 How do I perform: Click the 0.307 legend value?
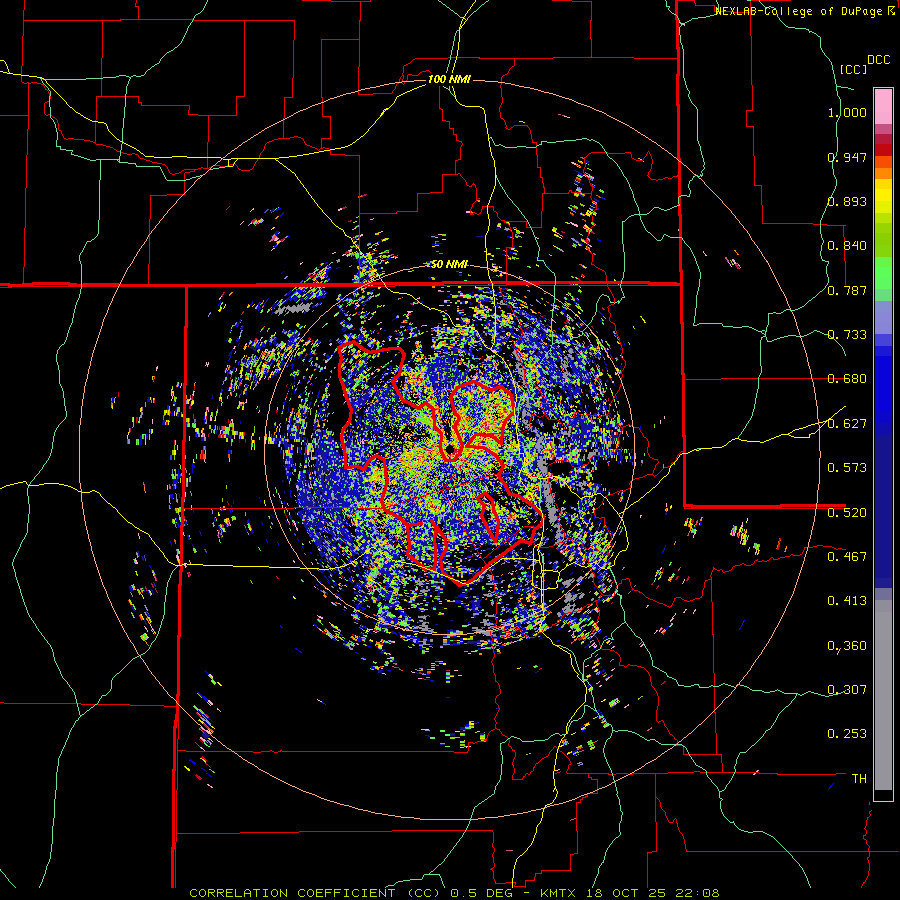[847, 690]
